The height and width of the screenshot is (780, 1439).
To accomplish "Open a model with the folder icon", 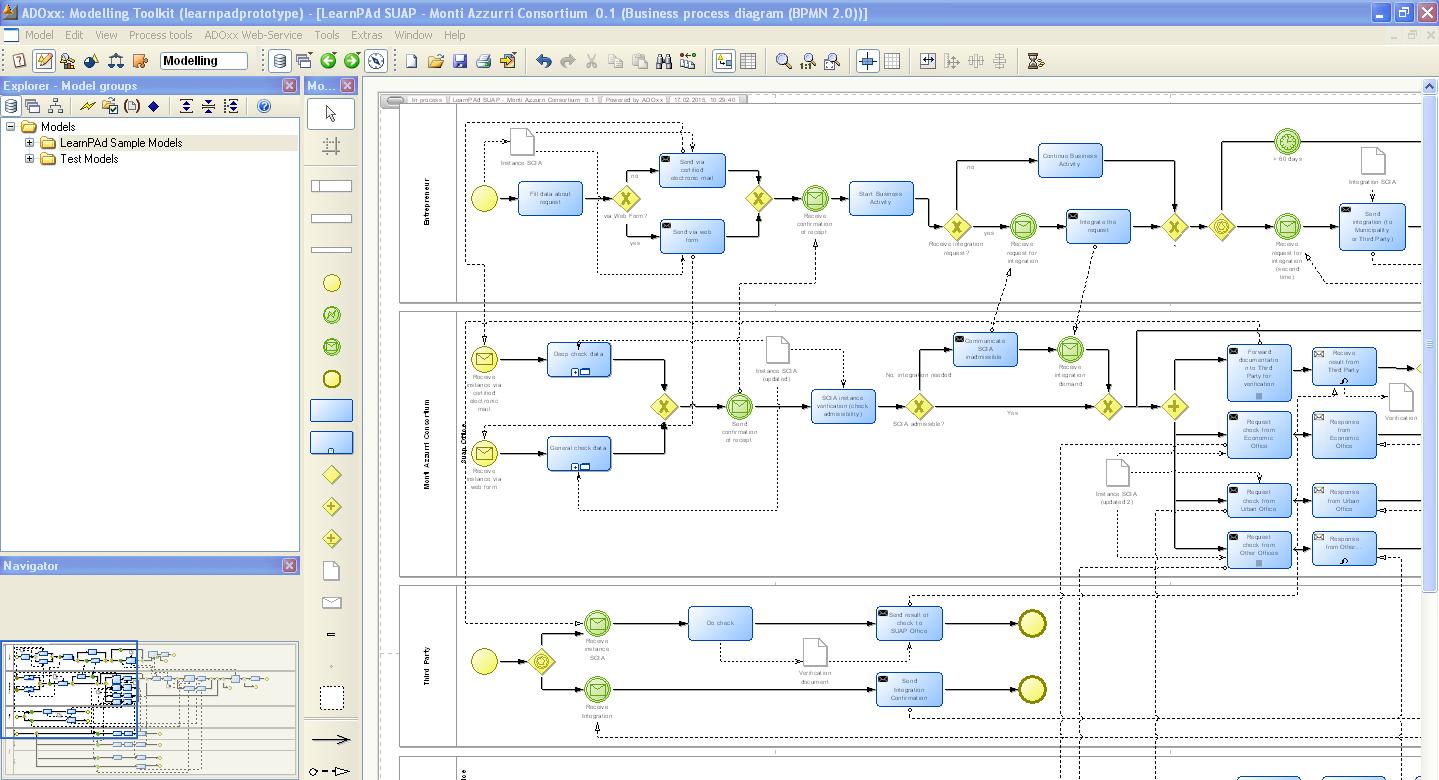I will coord(436,61).
